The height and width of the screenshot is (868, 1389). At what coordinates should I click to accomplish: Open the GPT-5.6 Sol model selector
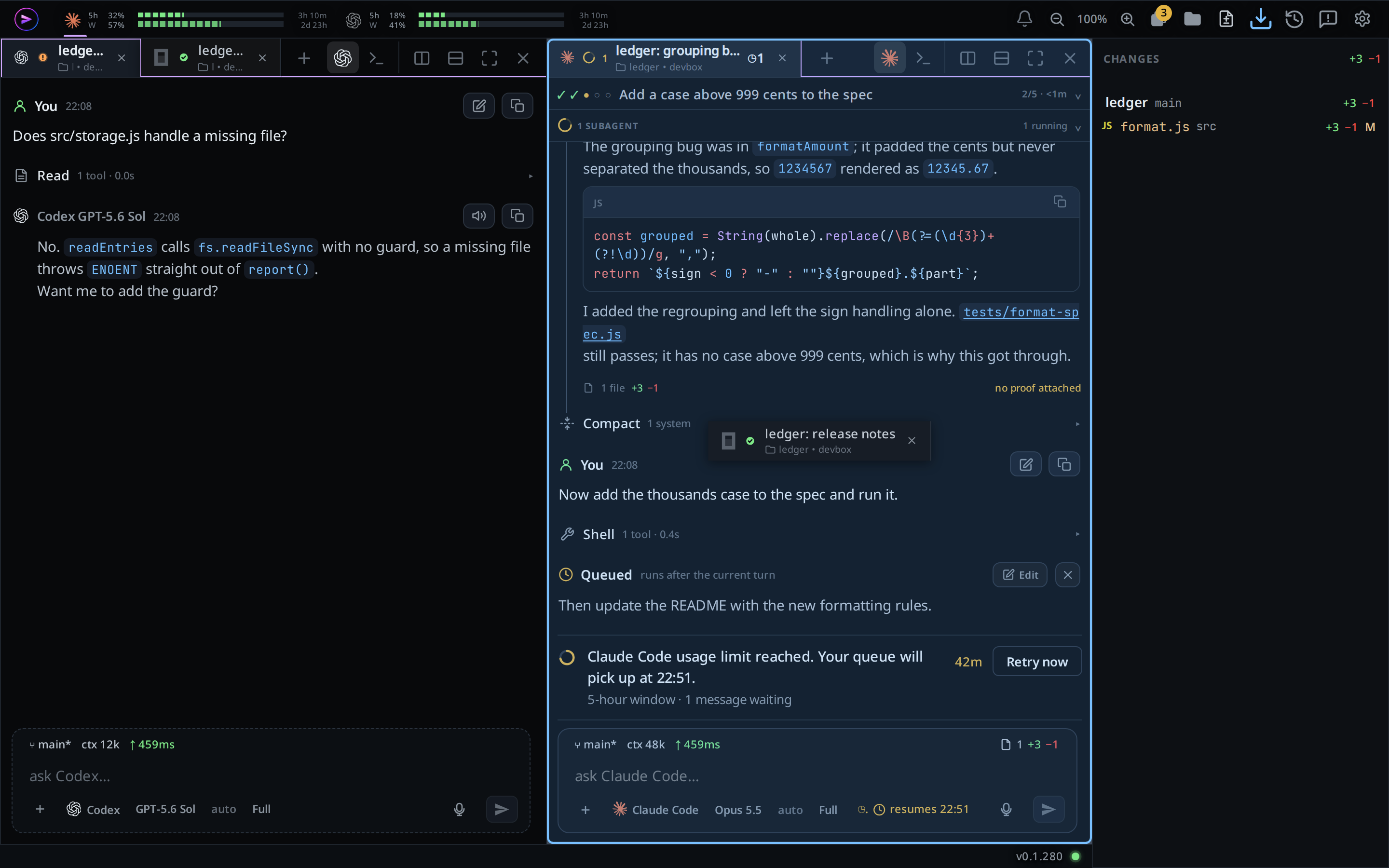click(165, 809)
